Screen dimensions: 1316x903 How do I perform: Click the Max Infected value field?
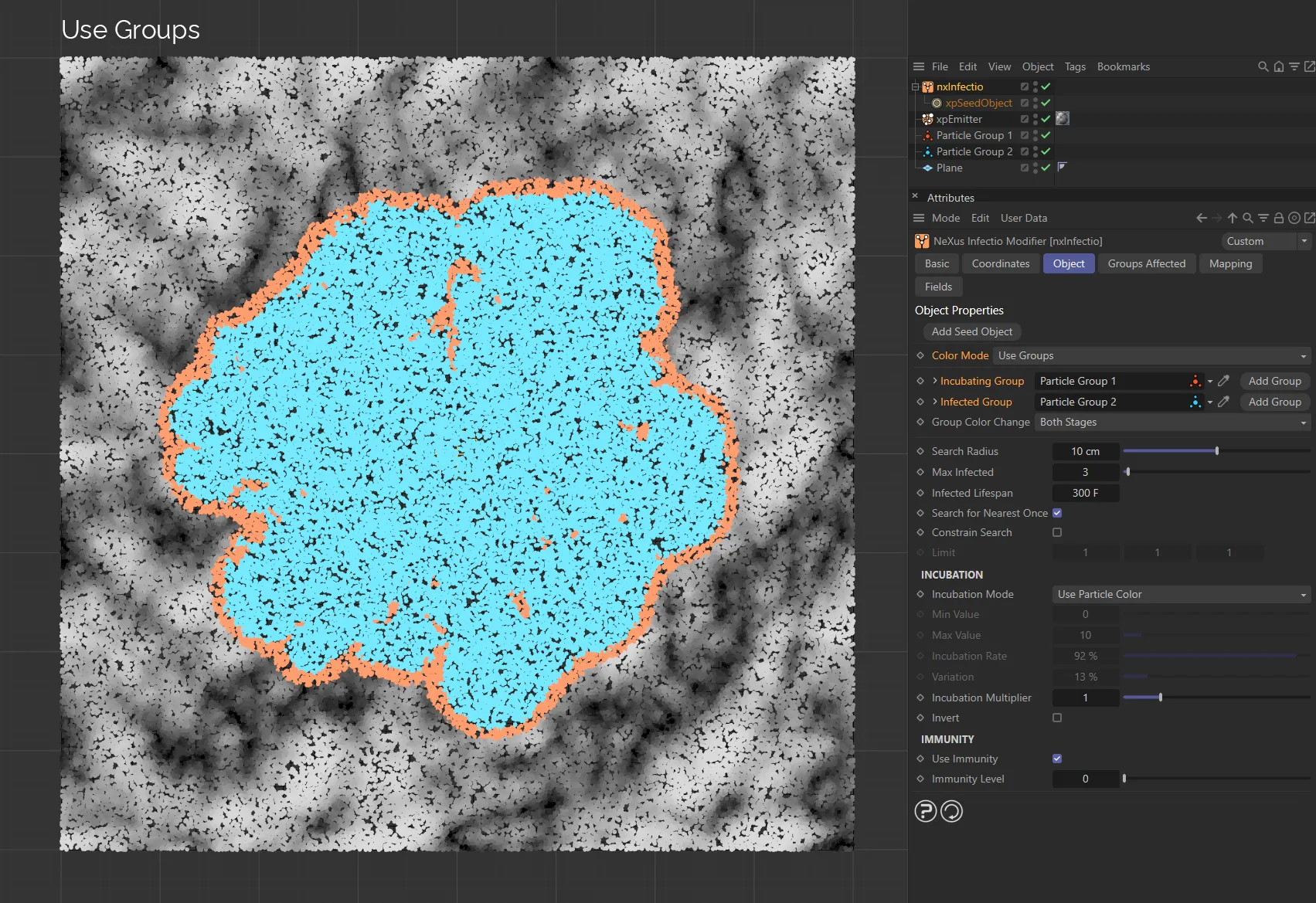point(1085,472)
